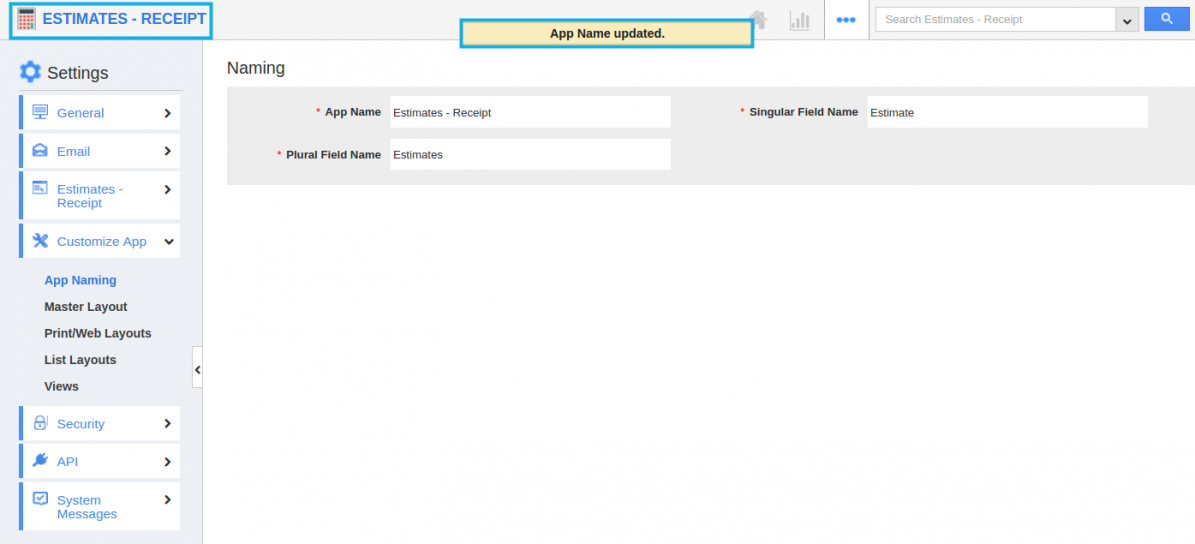
Task: Open the Email settings menu
Action: coord(100,151)
